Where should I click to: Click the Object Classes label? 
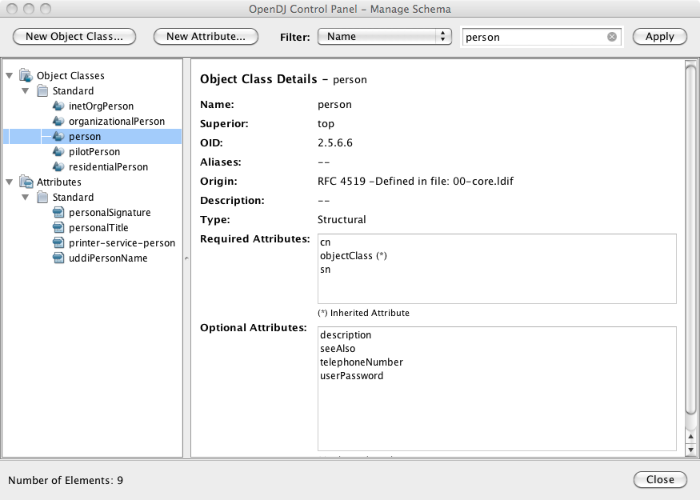click(x=71, y=75)
